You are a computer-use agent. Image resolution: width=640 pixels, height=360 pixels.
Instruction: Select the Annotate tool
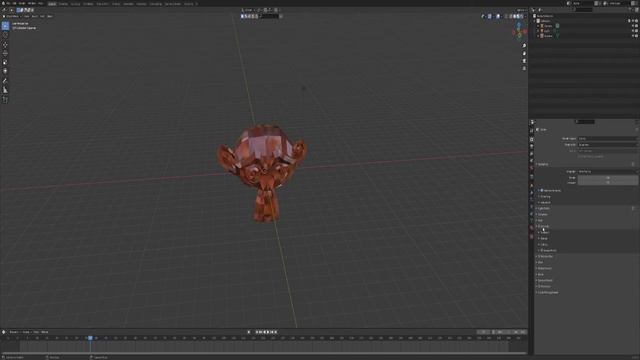point(5,81)
